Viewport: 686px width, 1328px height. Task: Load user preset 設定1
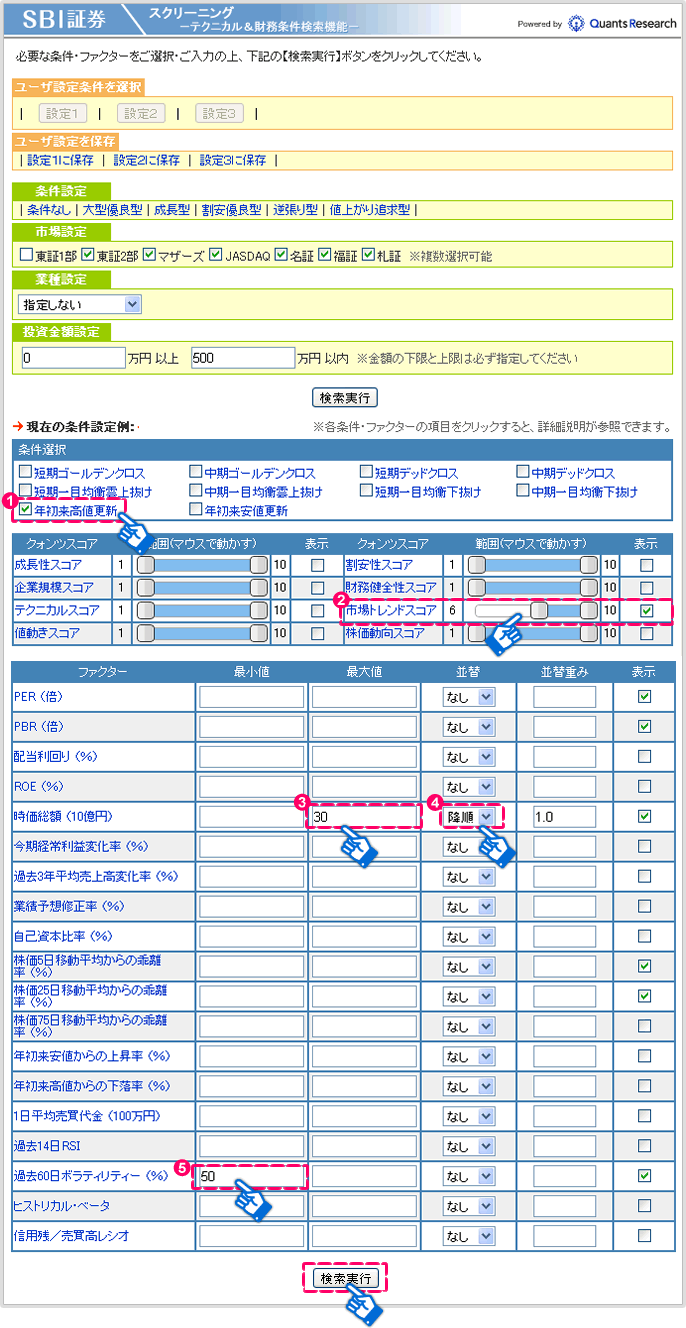click(63, 113)
